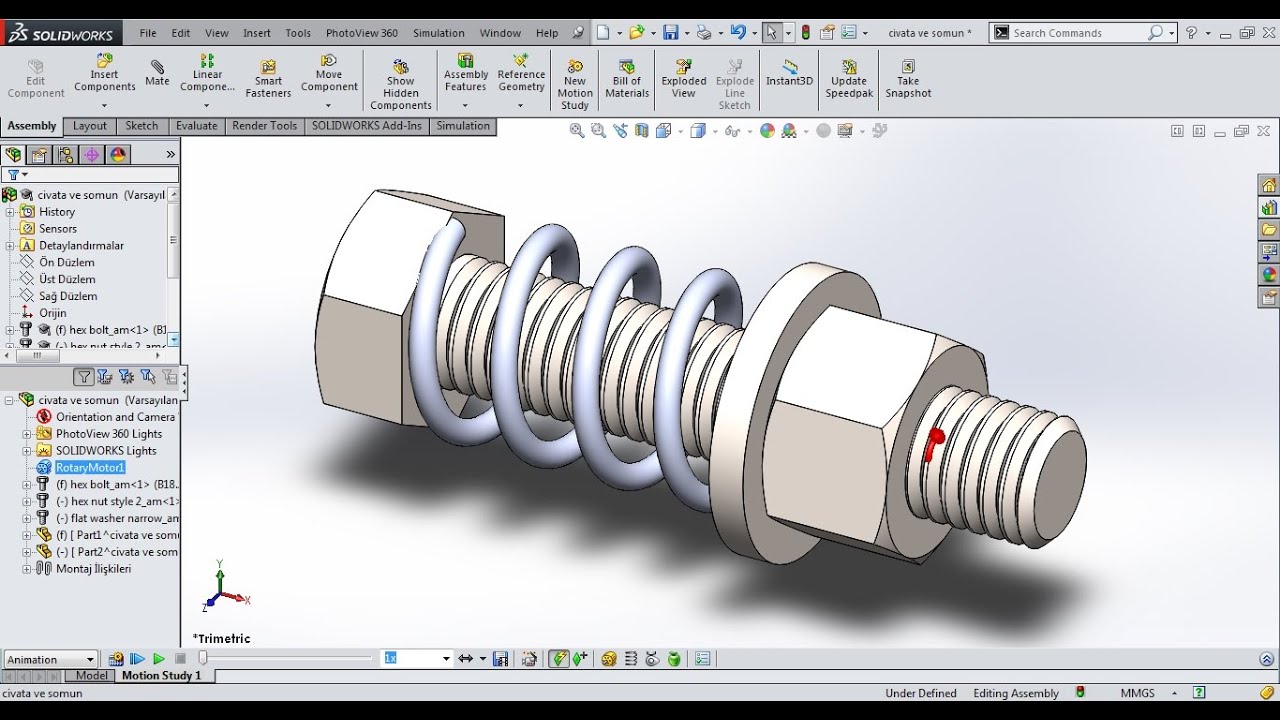
Task: Open the Linear Component Pattern dropdown arrow
Action: tap(208, 104)
